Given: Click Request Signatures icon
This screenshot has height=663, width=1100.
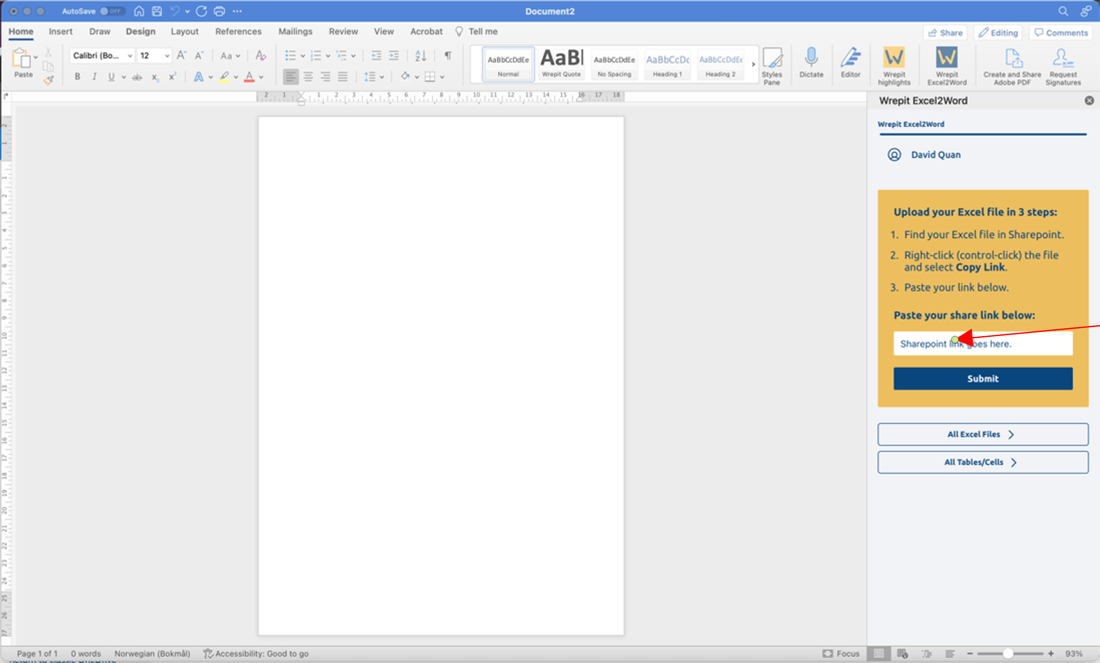Looking at the screenshot, I should pos(1063,66).
